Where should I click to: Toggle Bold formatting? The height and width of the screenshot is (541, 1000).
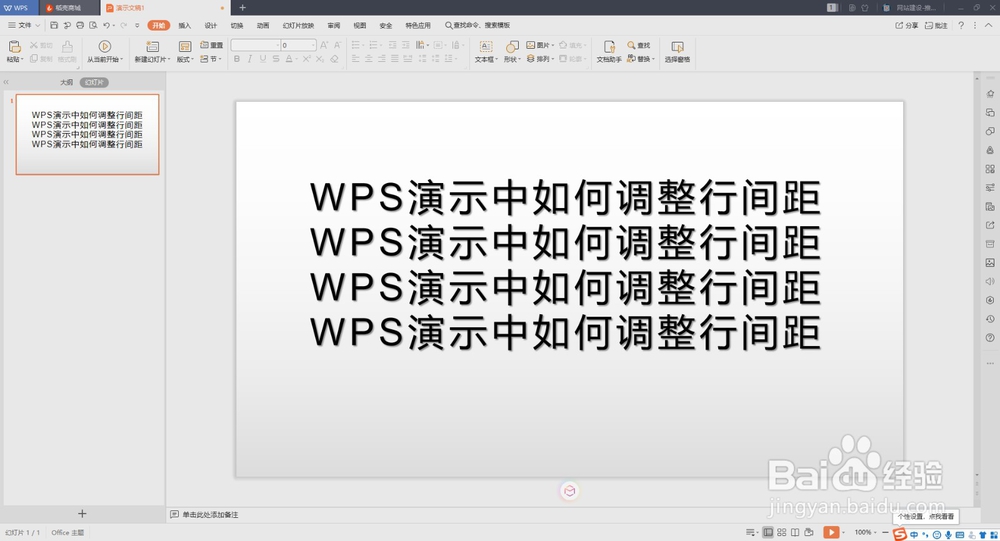point(237,59)
